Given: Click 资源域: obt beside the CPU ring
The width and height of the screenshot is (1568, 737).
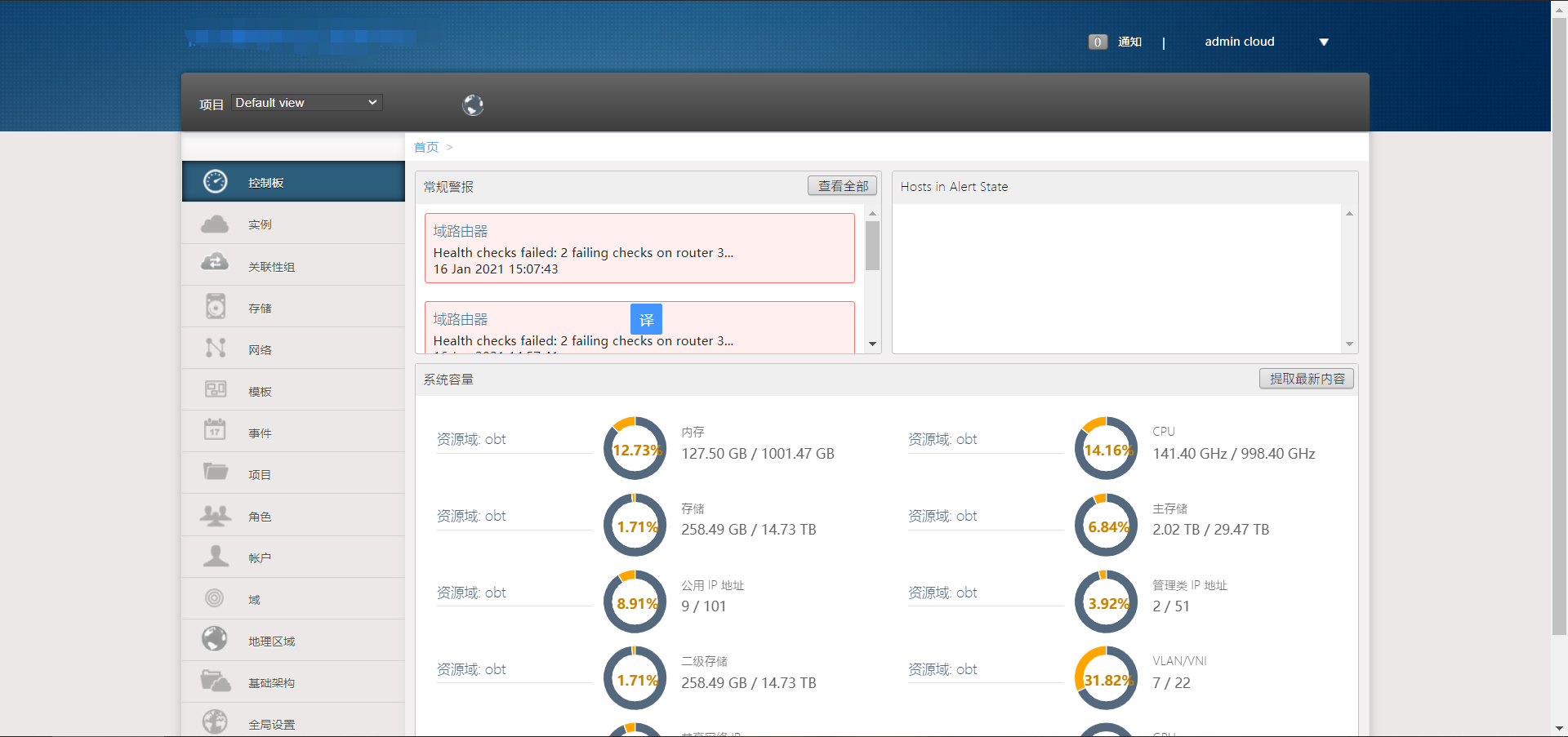Looking at the screenshot, I should pyautogui.click(x=942, y=439).
